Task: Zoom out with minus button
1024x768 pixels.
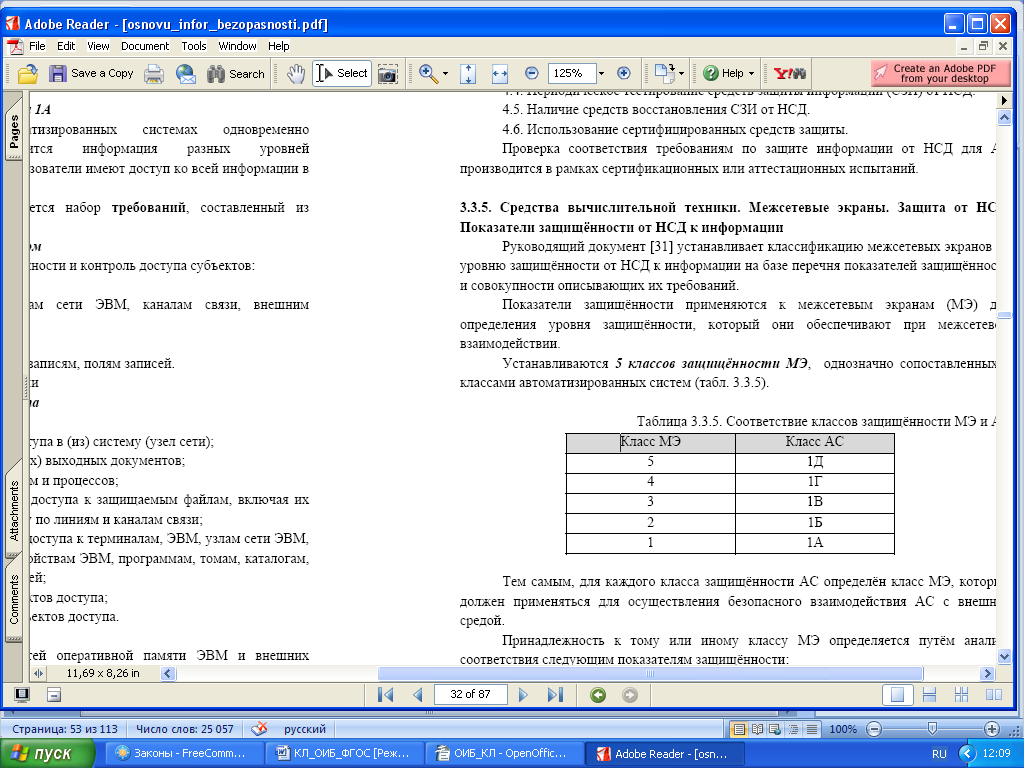Action: [x=532, y=73]
